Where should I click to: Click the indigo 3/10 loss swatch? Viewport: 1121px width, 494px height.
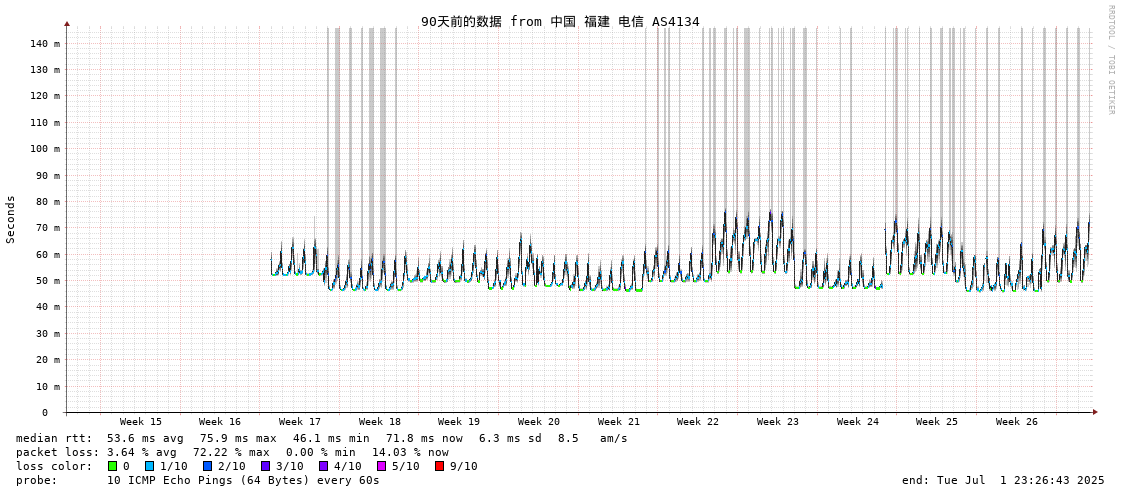coord(265,466)
